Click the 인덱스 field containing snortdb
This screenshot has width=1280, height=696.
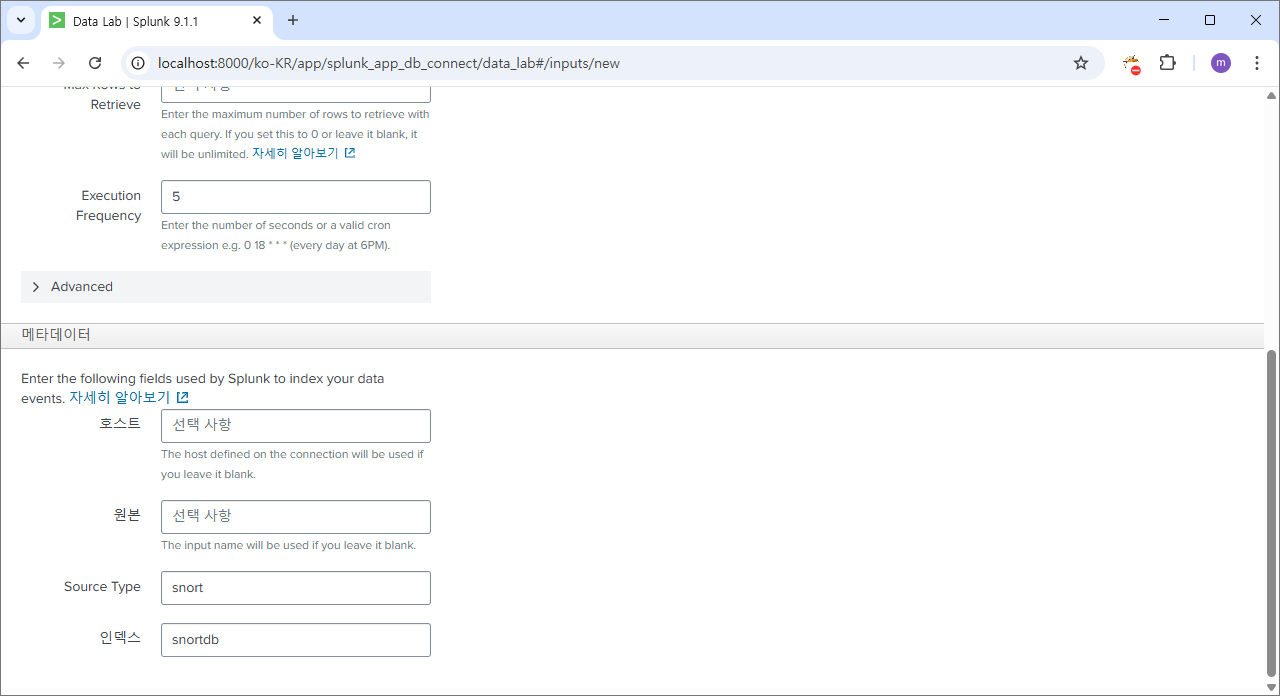tap(296, 640)
